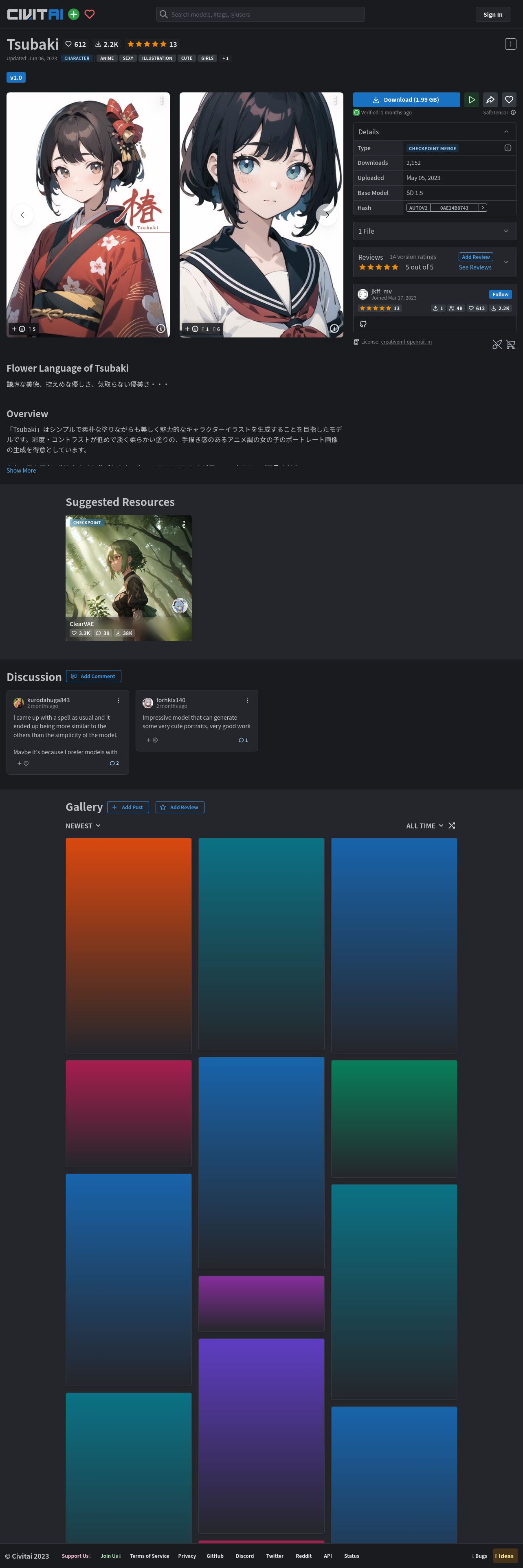Image resolution: width=523 pixels, height=1568 pixels.
Task: Click the Ideas footer button
Action: [x=505, y=1556]
